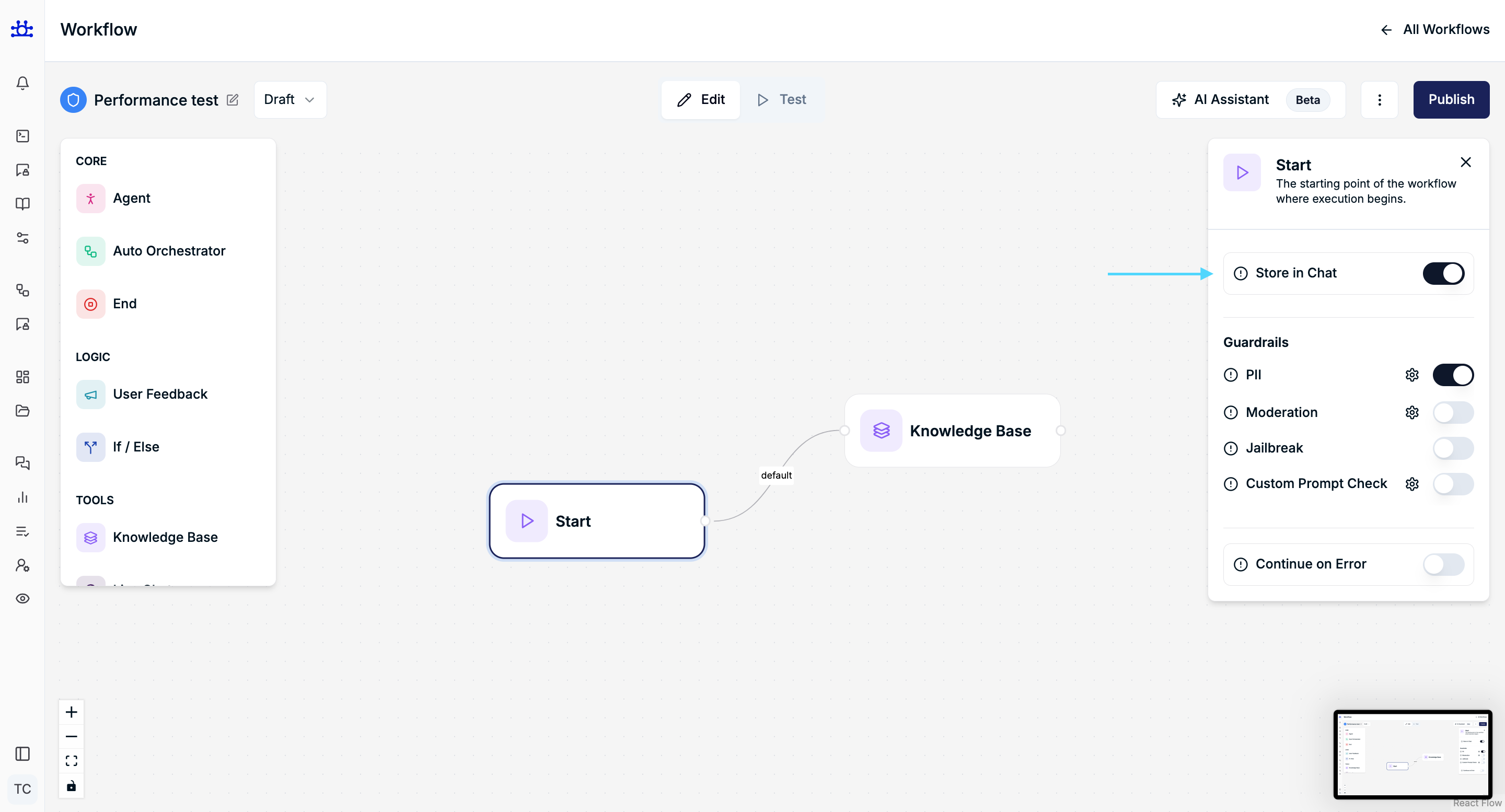Enable the Jailbreak guardrail toggle
Image resolution: width=1505 pixels, height=812 pixels.
tap(1452, 448)
